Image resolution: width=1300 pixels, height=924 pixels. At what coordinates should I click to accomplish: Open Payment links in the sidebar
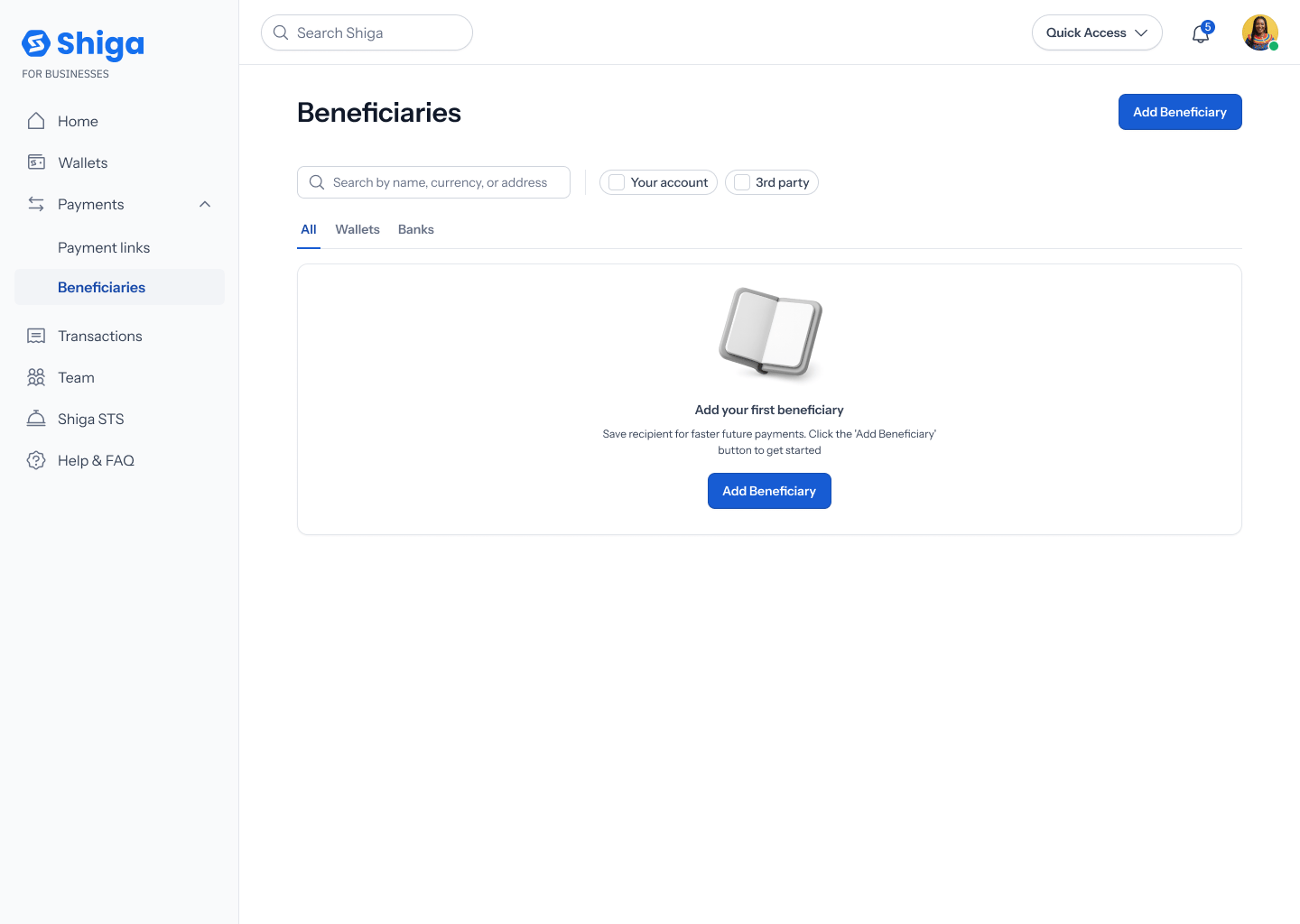click(119, 247)
